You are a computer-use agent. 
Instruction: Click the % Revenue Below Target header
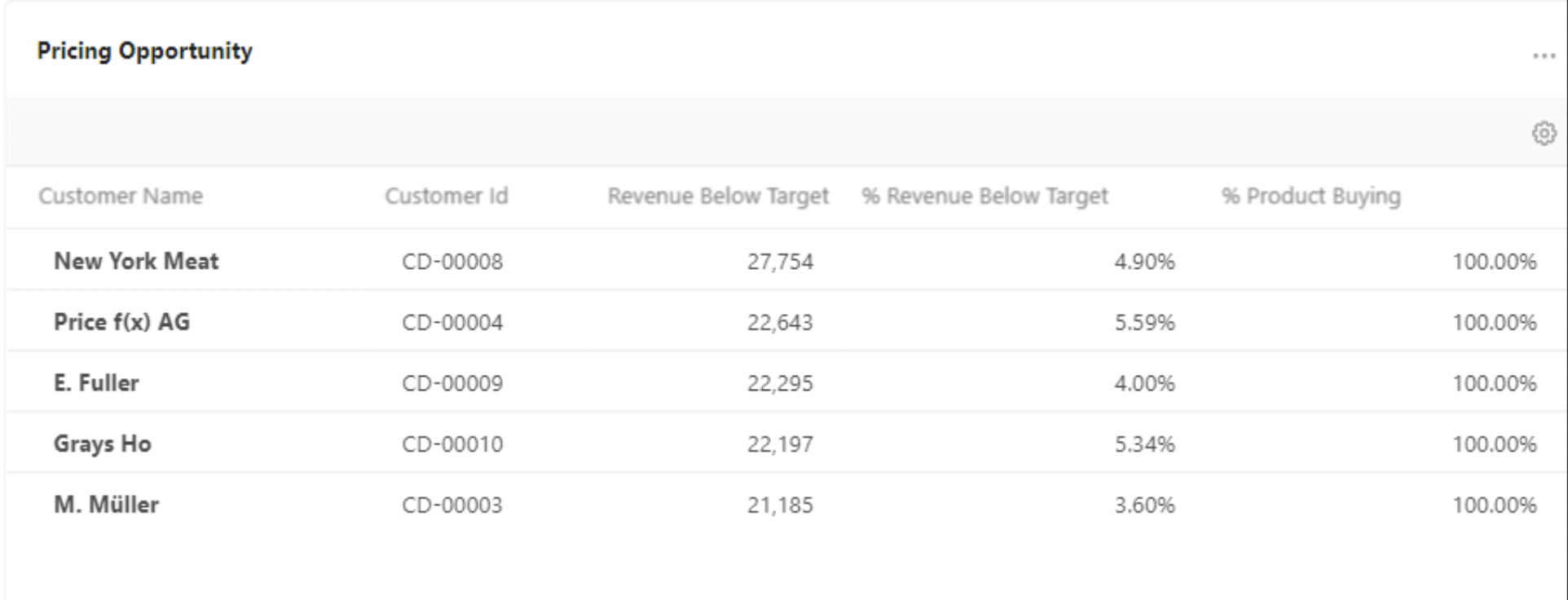point(984,196)
